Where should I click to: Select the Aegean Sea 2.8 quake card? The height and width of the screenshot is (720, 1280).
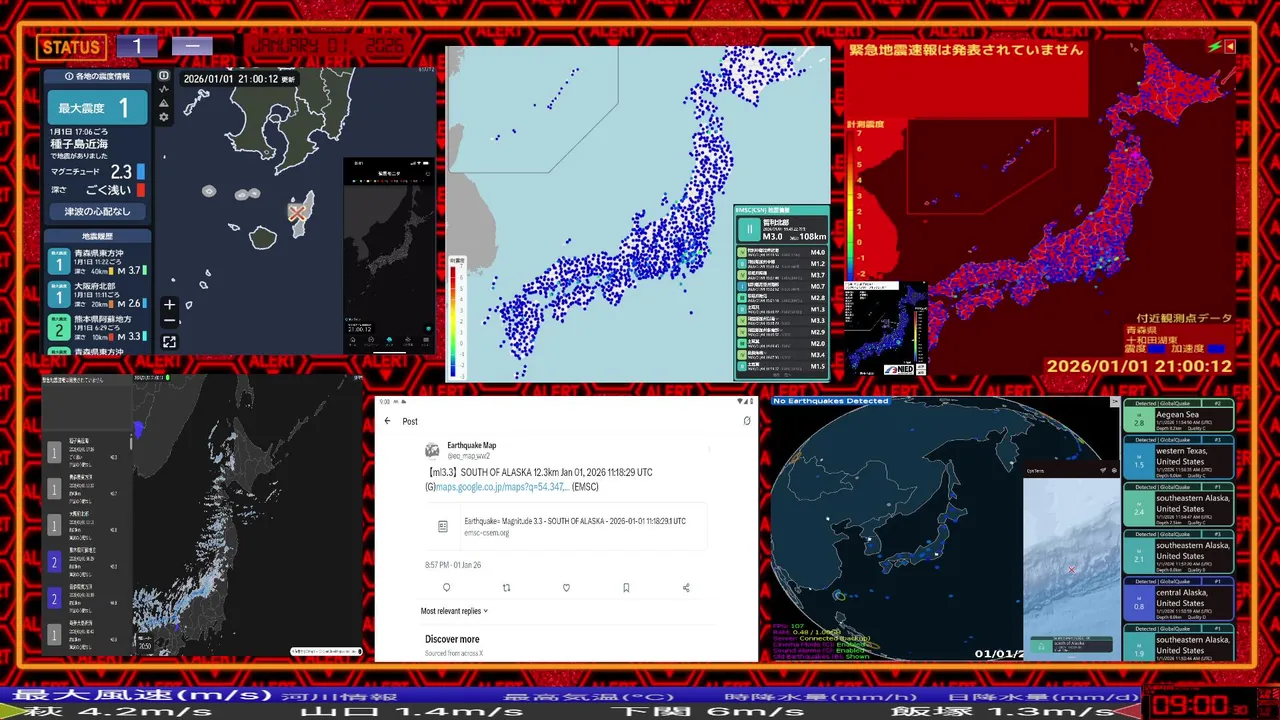point(1178,416)
